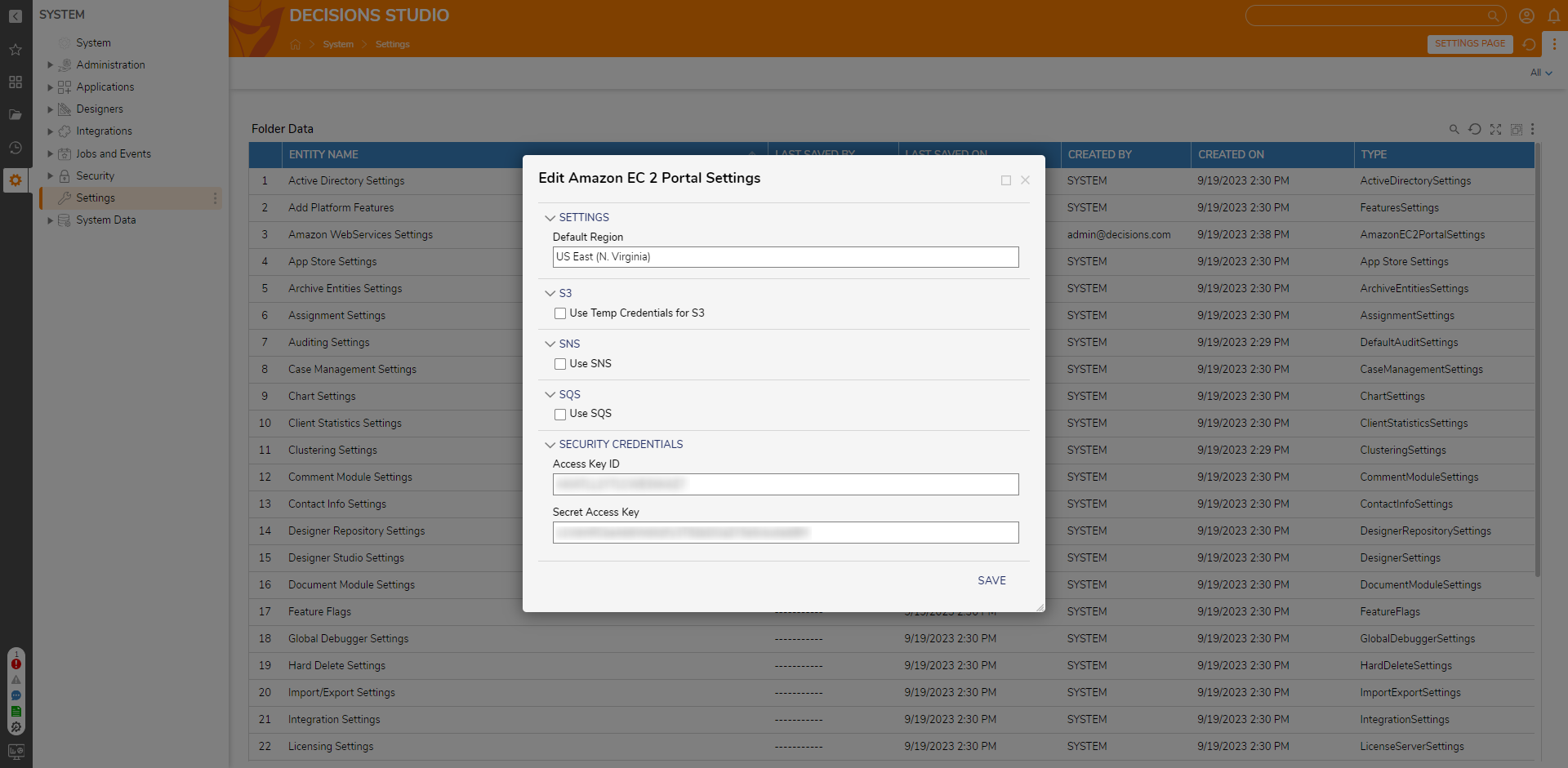Click Settings in the breadcrumb
This screenshot has height=768, width=1568.
point(393,45)
